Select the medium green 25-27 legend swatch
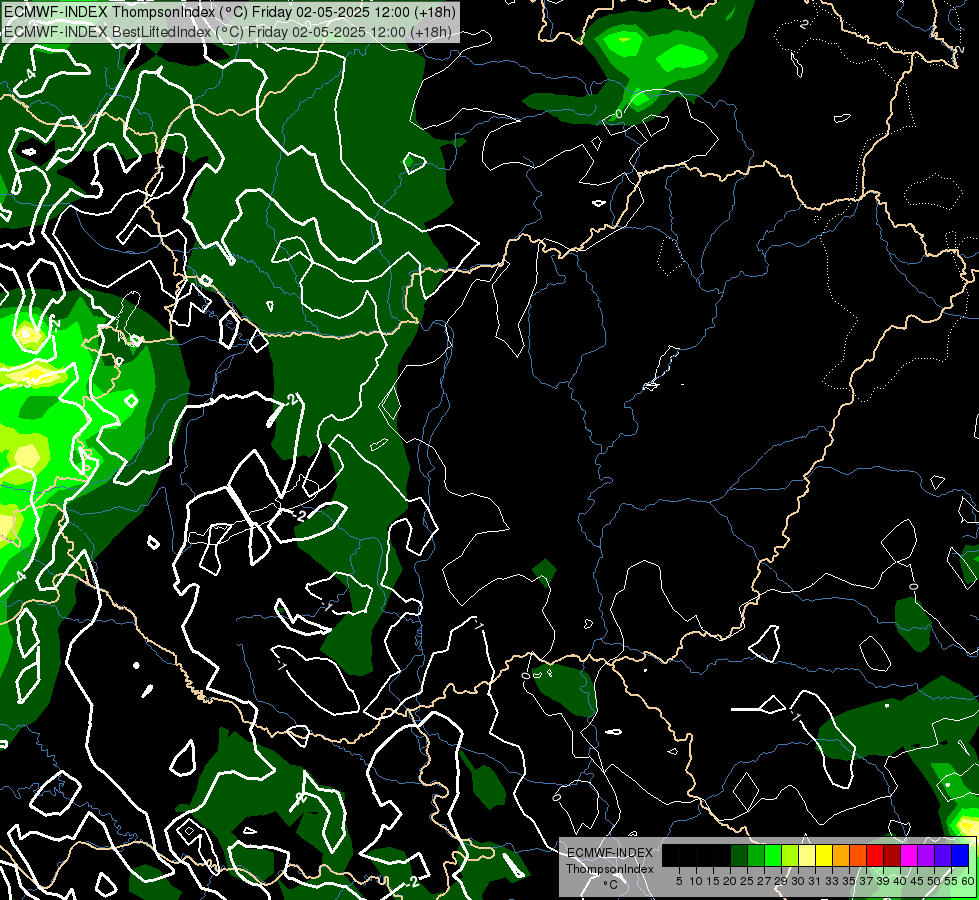Viewport: 979px width, 900px height. [756, 855]
